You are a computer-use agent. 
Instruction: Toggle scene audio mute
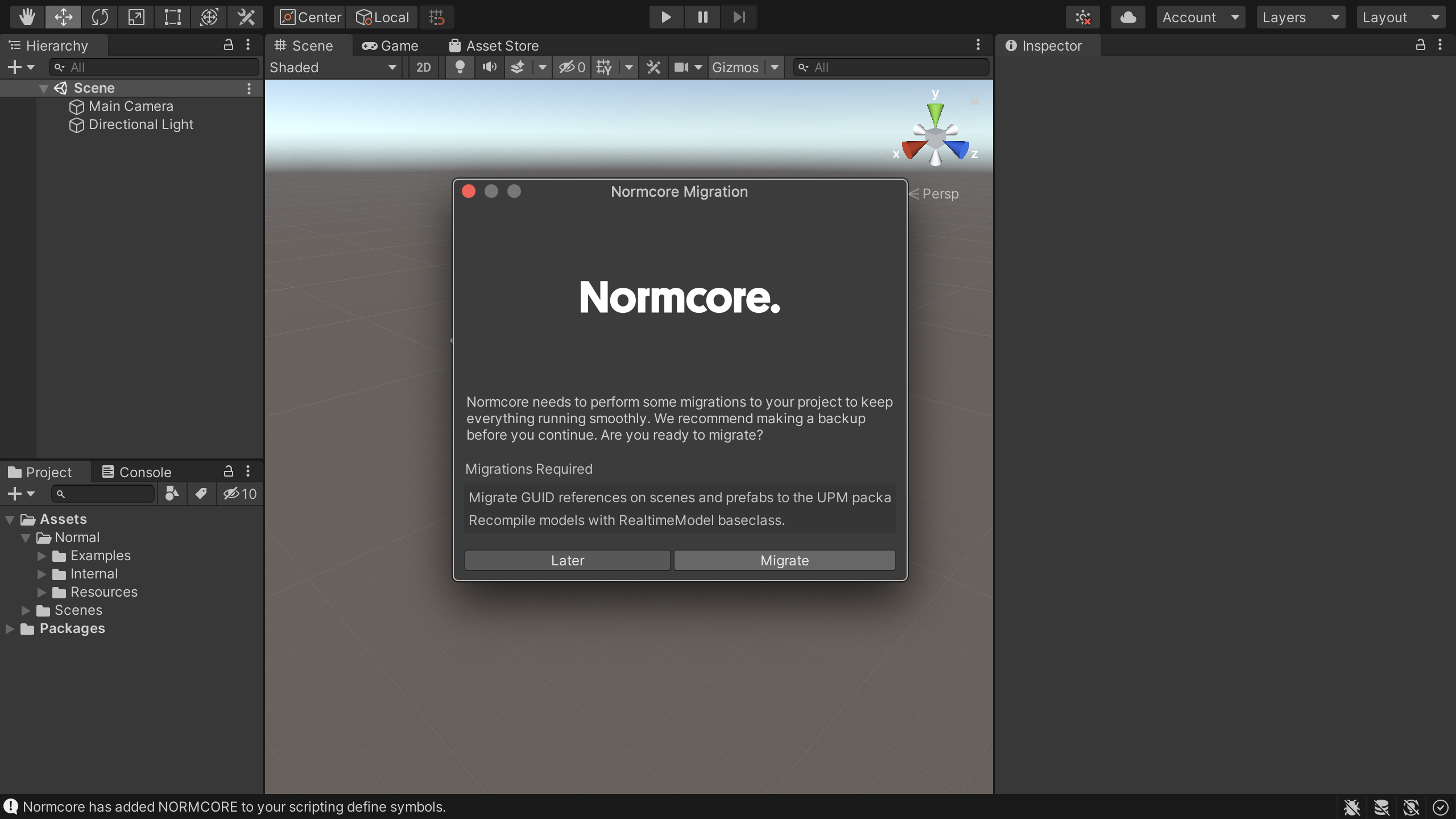(489, 67)
